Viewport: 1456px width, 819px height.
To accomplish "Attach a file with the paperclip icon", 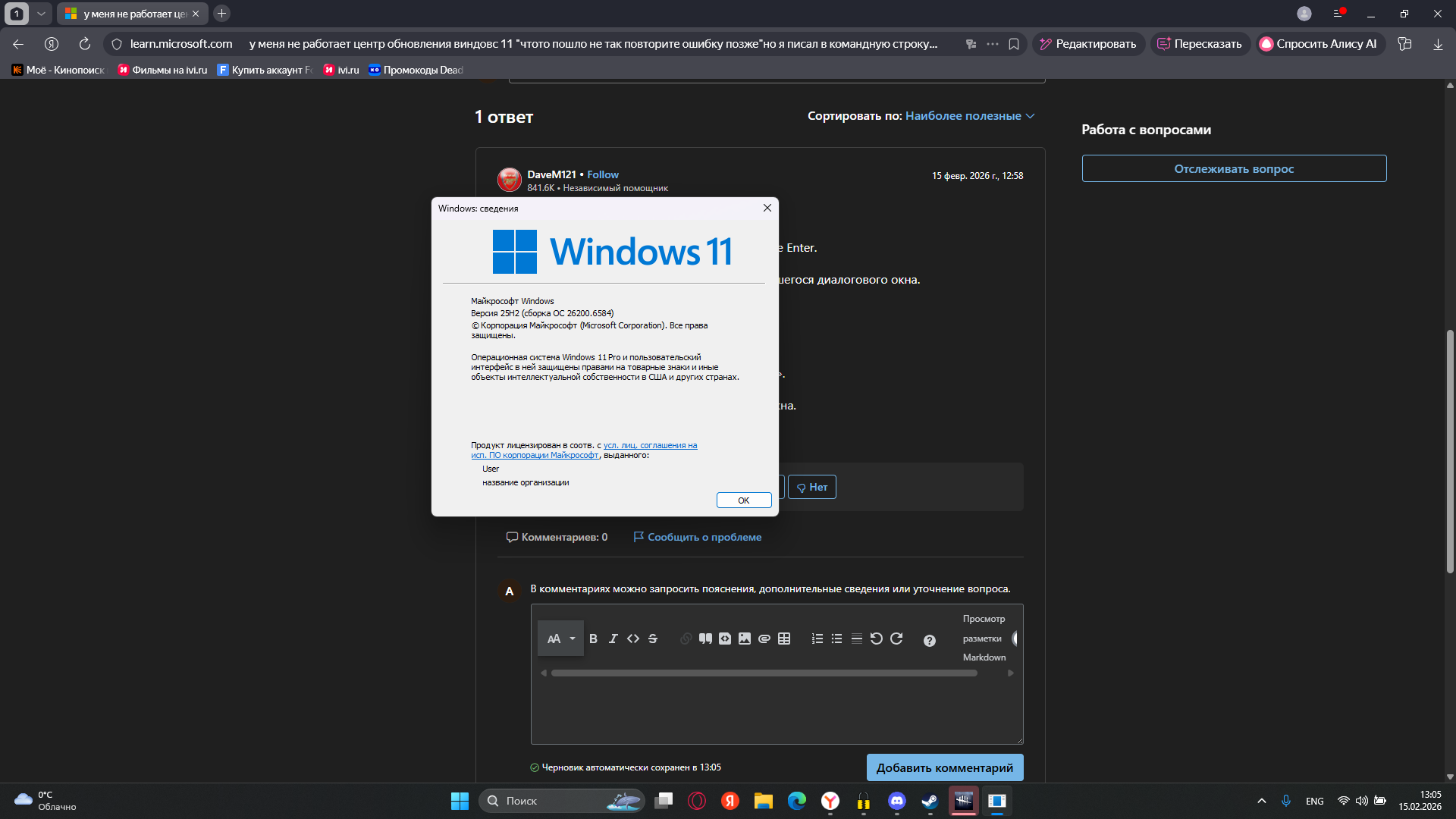I will [x=764, y=639].
